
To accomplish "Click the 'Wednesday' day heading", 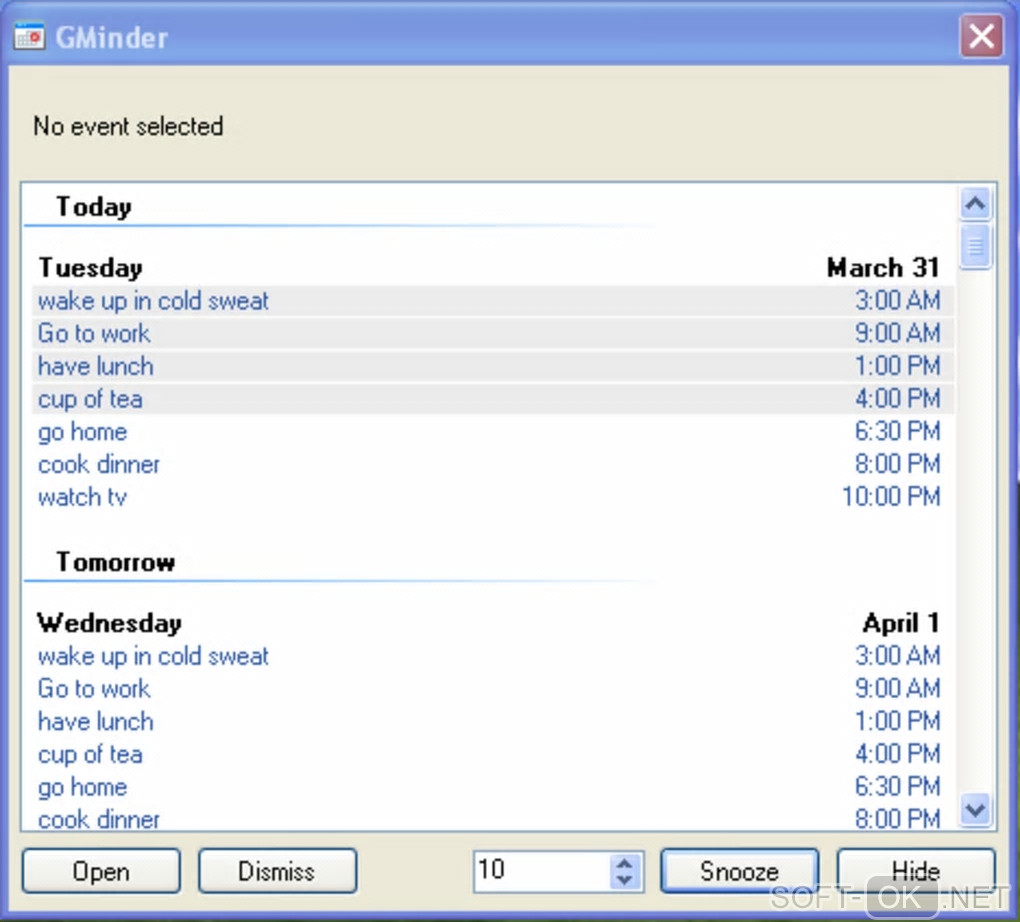I will click(109, 623).
